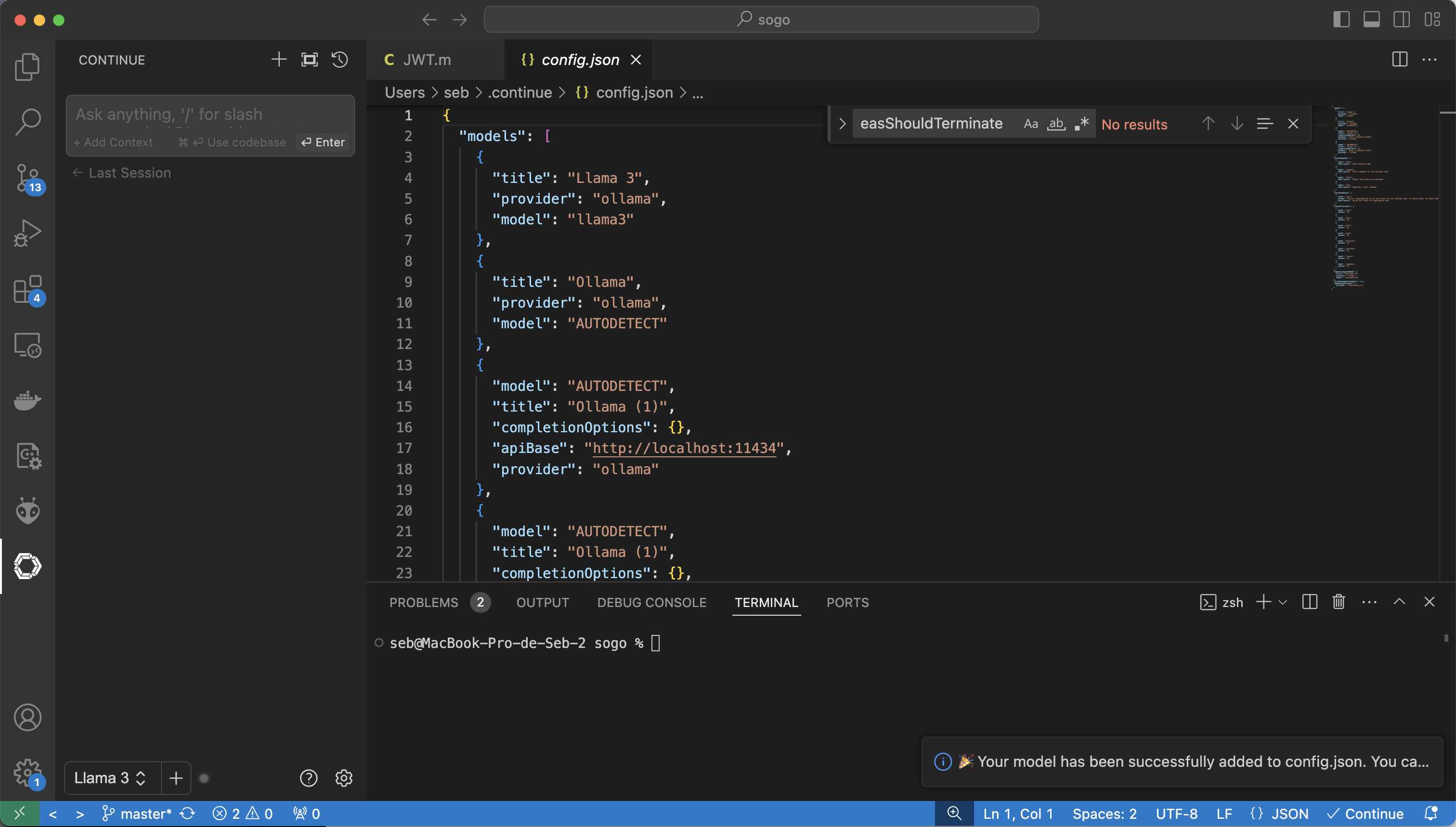Open new terminal profile dropdown arrow
1456x827 pixels.
click(1282, 602)
